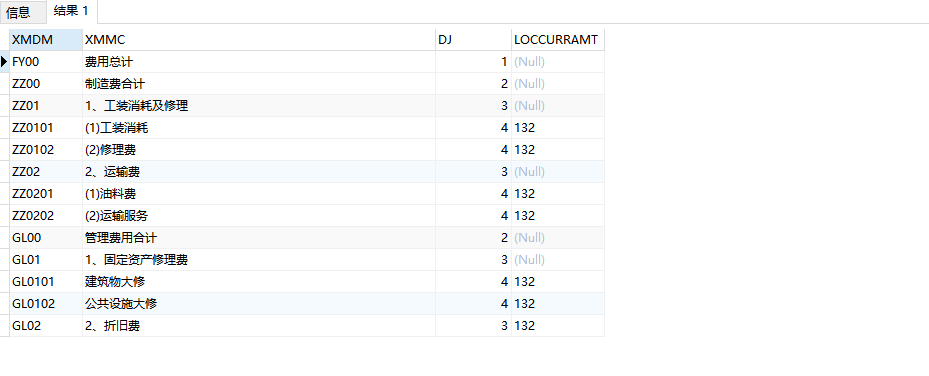
Task: Select the (1)工装消耗 cell
Action: (x=259, y=127)
